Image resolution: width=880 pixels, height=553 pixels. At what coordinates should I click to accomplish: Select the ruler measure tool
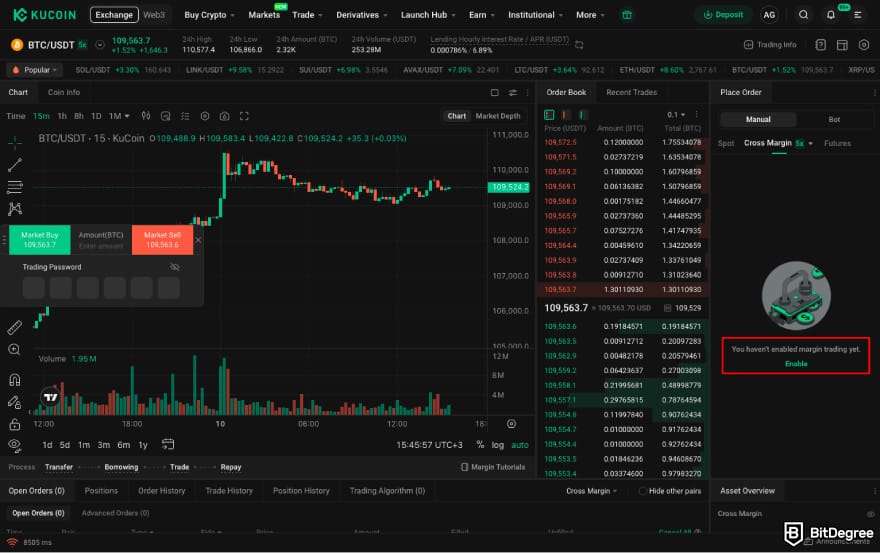[15, 327]
